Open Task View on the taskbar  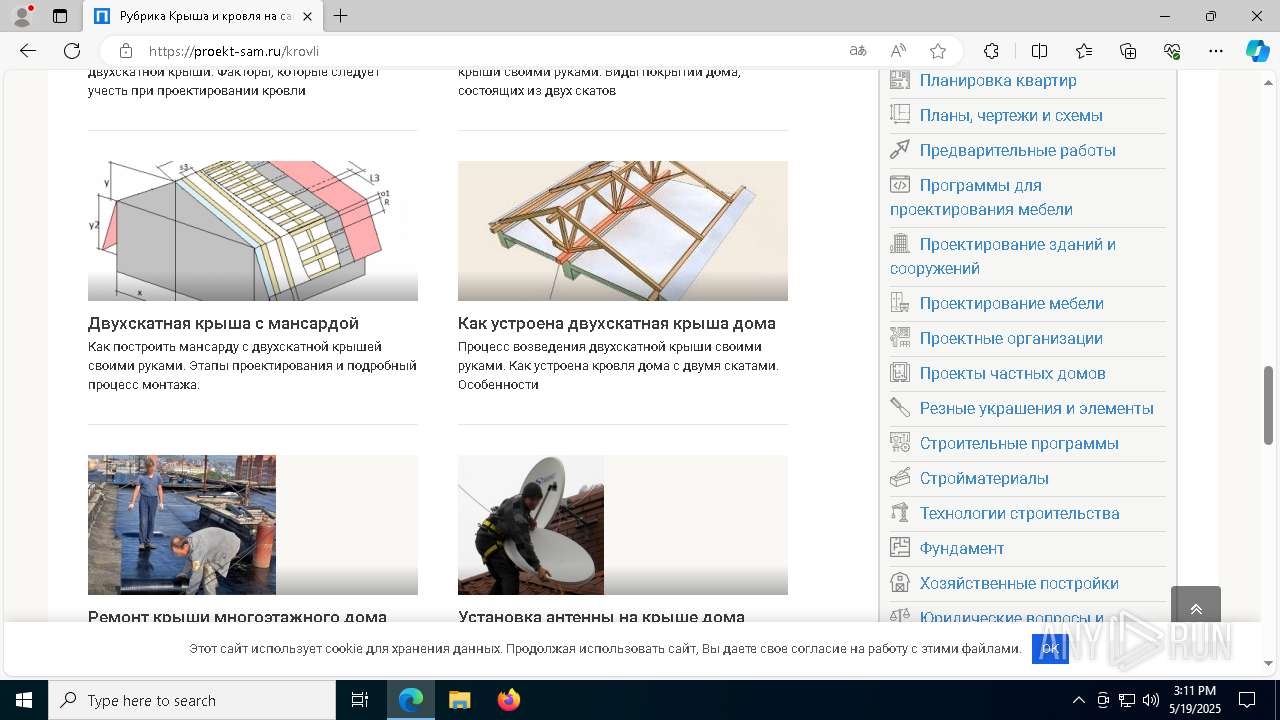pyautogui.click(x=360, y=700)
